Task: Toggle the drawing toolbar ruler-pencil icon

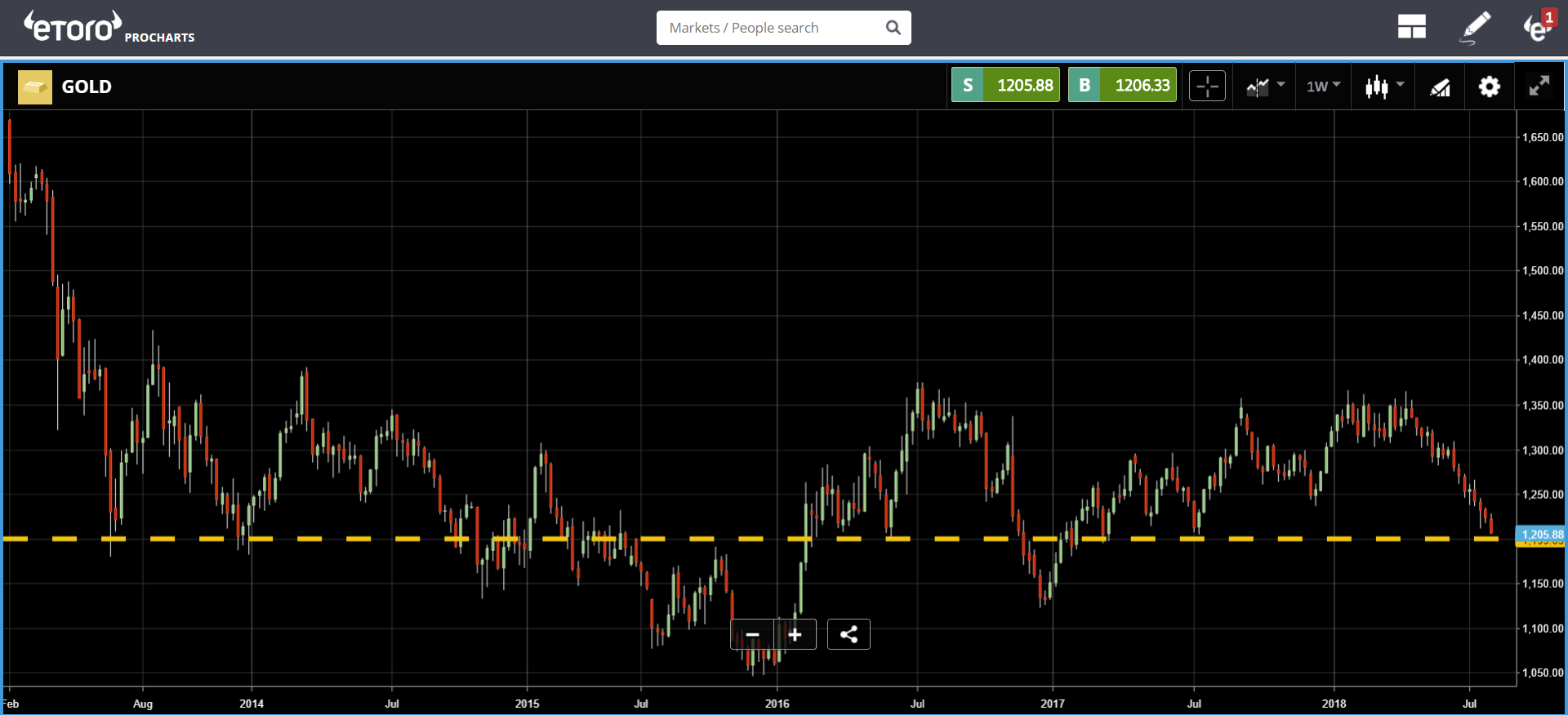Action: click(x=1440, y=87)
